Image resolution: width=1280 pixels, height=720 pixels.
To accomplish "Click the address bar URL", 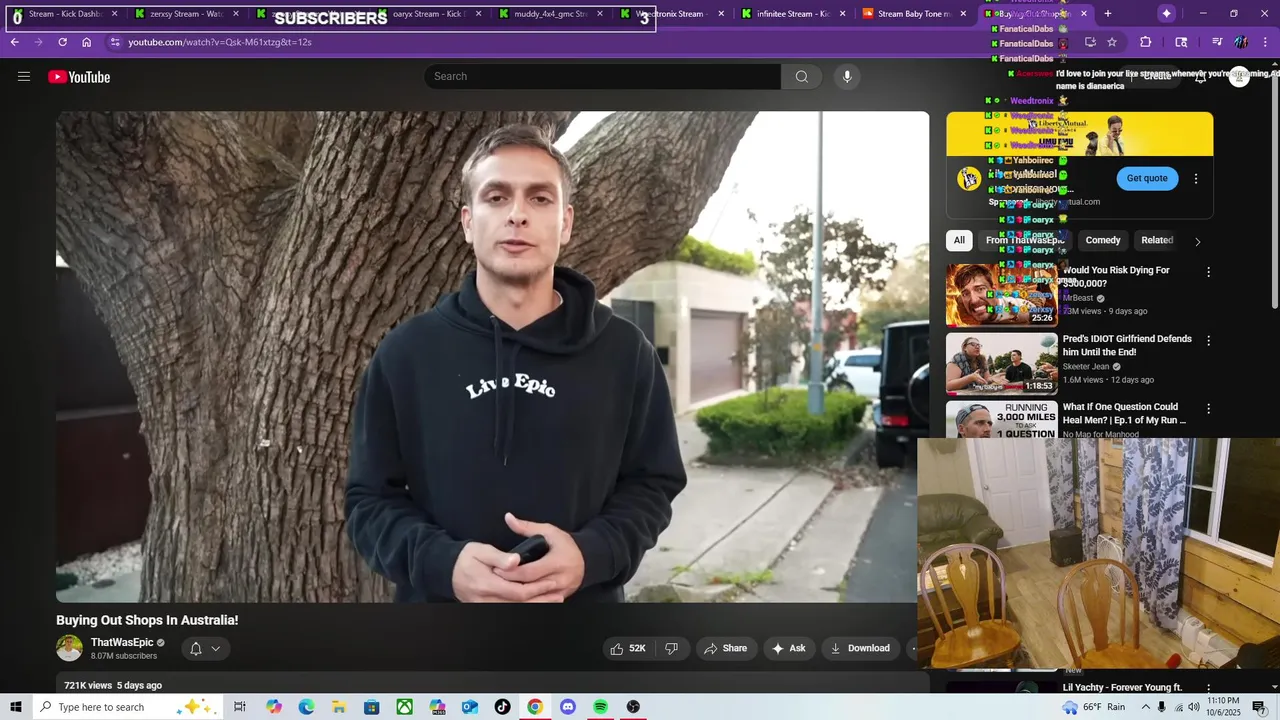I will [x=220, y=42].
